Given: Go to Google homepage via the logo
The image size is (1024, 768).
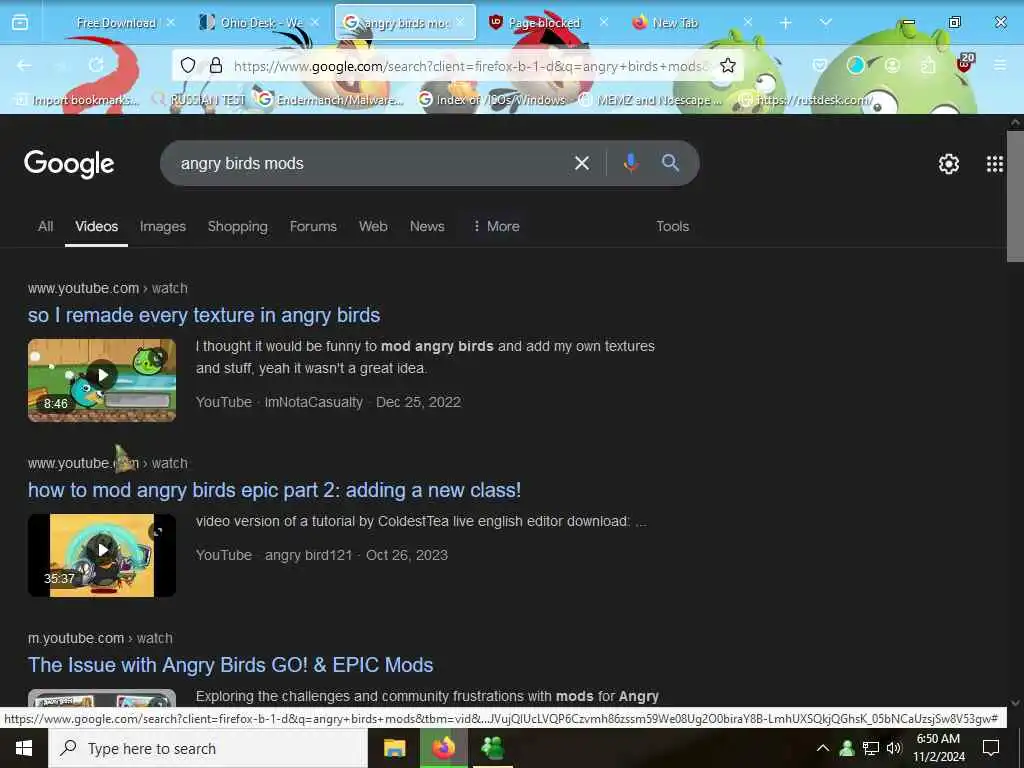Looking at the screenshot, I should [69, 164].
